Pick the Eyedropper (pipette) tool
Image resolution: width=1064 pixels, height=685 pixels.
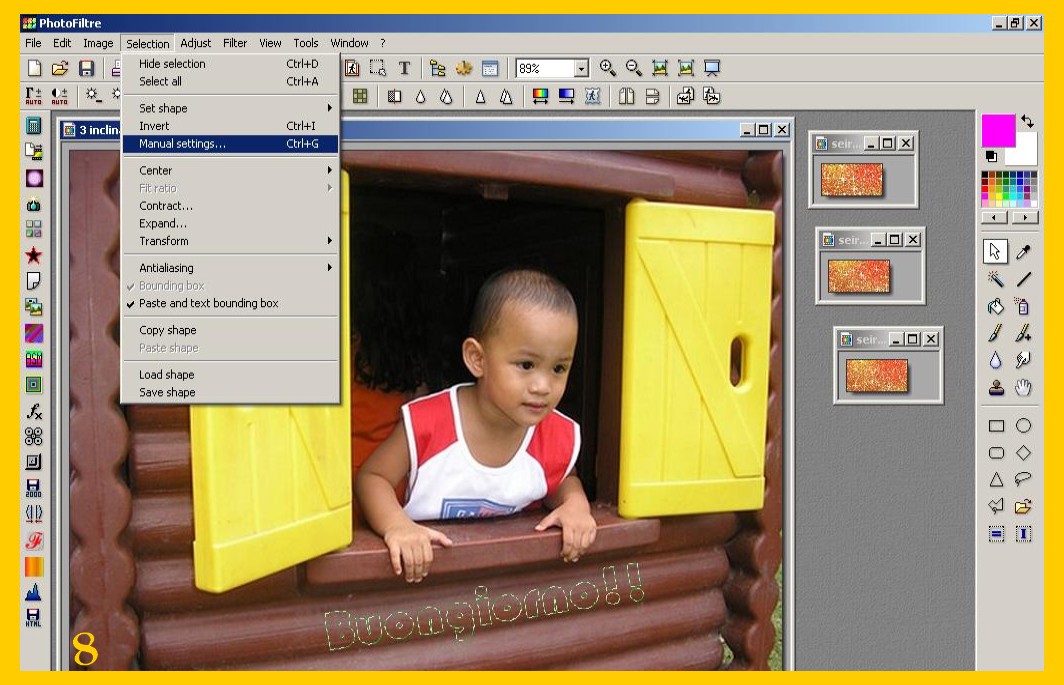(1023, 252)
